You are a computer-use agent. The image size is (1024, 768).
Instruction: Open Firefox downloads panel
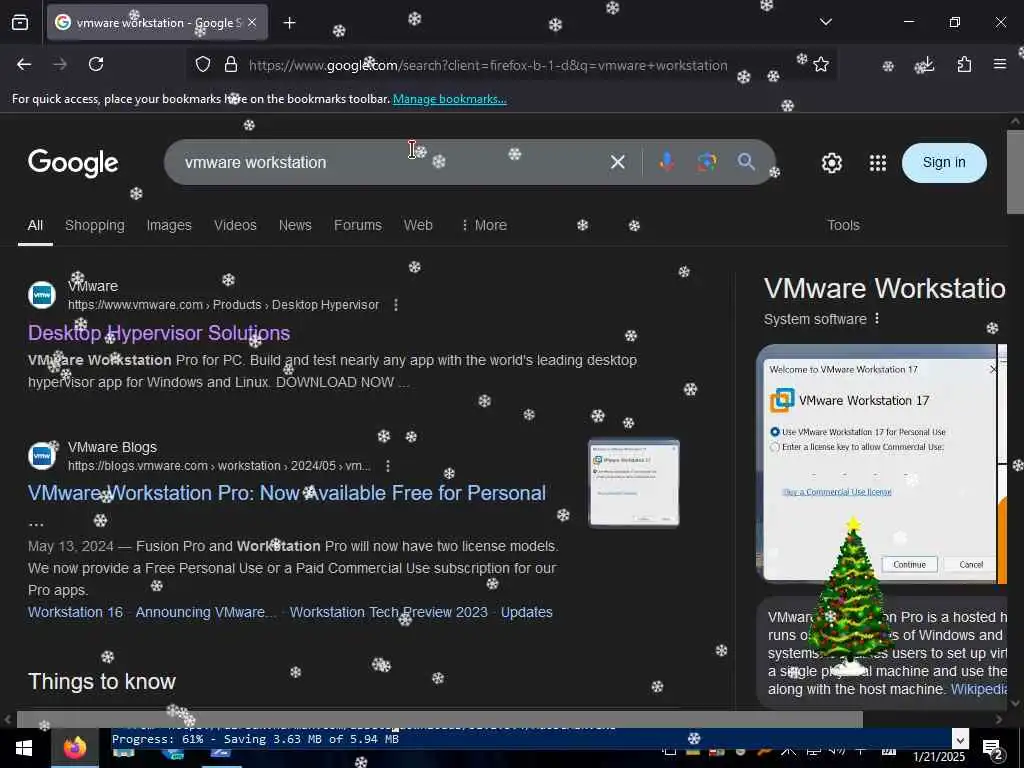click(927, 65)
